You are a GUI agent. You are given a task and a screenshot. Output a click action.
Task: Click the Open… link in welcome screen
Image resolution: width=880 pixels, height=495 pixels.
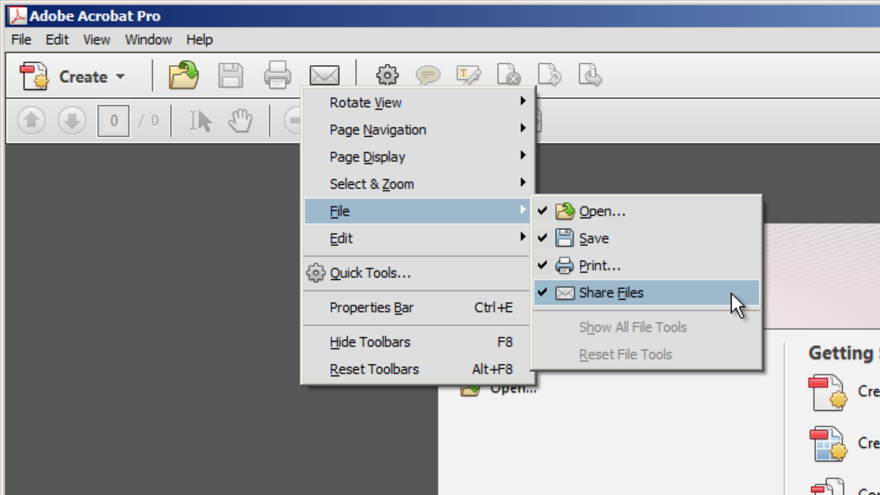[513, 389]
